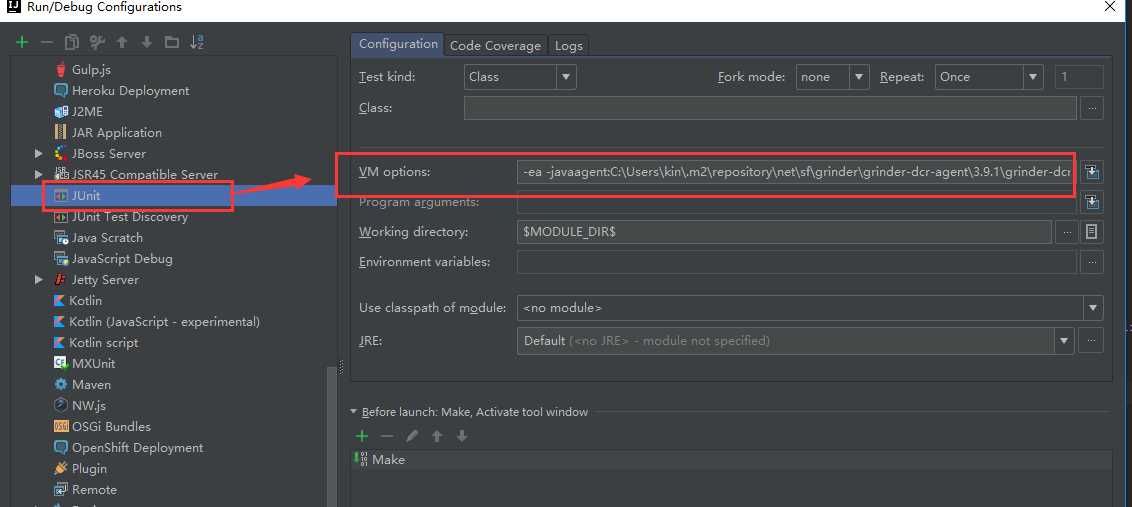Viewport: 1132px width, 507px height.
Task: Select Plugin entry
Action: click(89, 468)
